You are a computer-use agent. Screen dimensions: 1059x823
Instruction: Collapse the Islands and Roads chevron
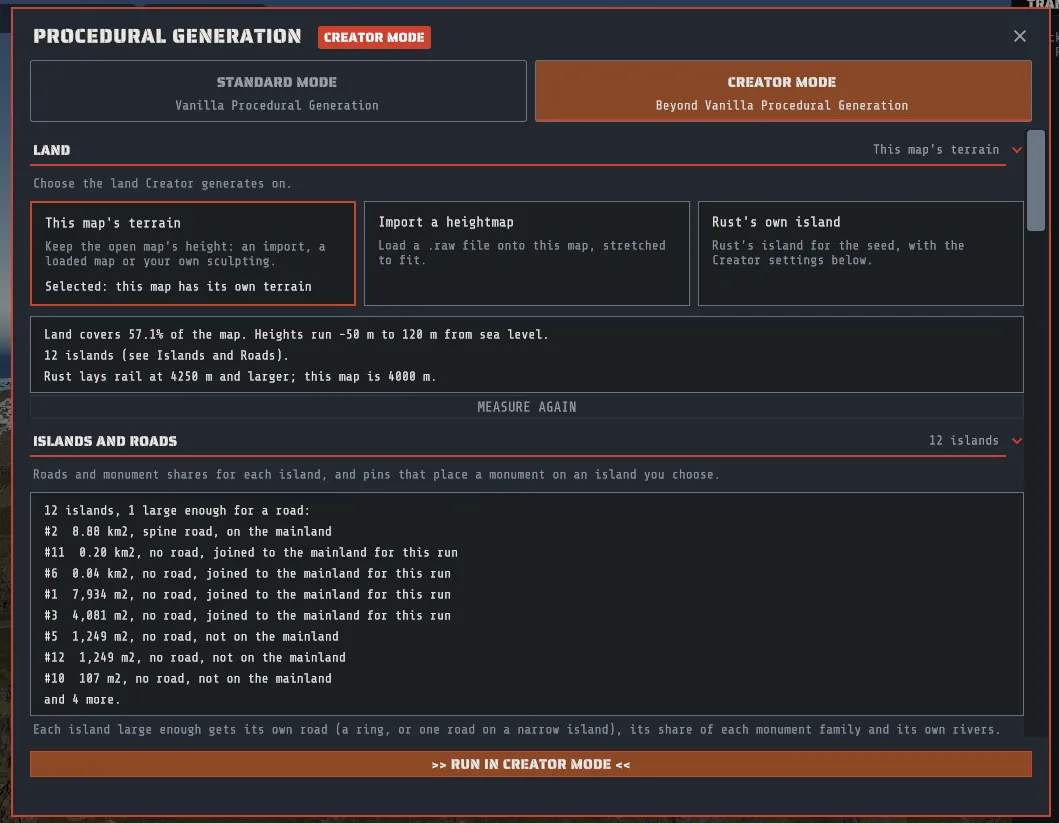[x=1016, y=441]
